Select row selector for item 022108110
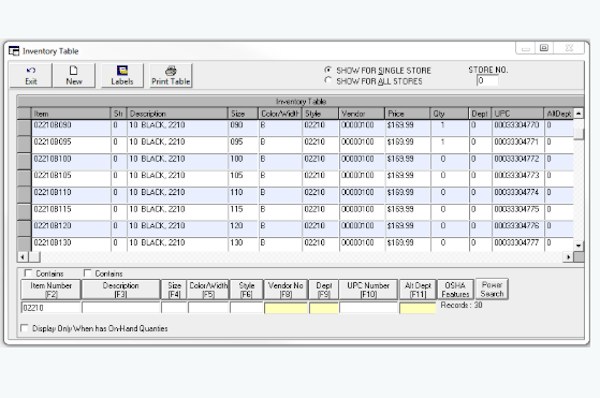Viewport: 600px width, 398px height. pyautogui.click(x=24, y=195)
